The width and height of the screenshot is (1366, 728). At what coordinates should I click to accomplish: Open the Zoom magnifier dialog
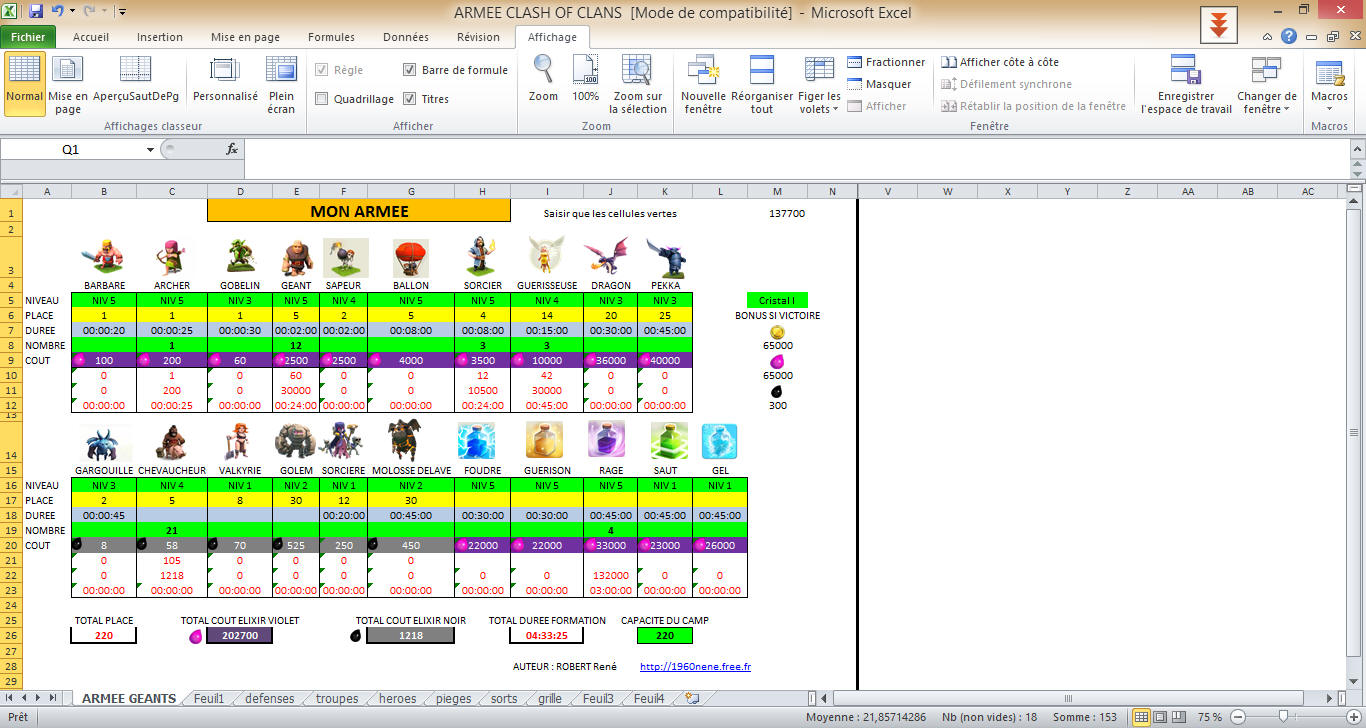coord(543,80)
